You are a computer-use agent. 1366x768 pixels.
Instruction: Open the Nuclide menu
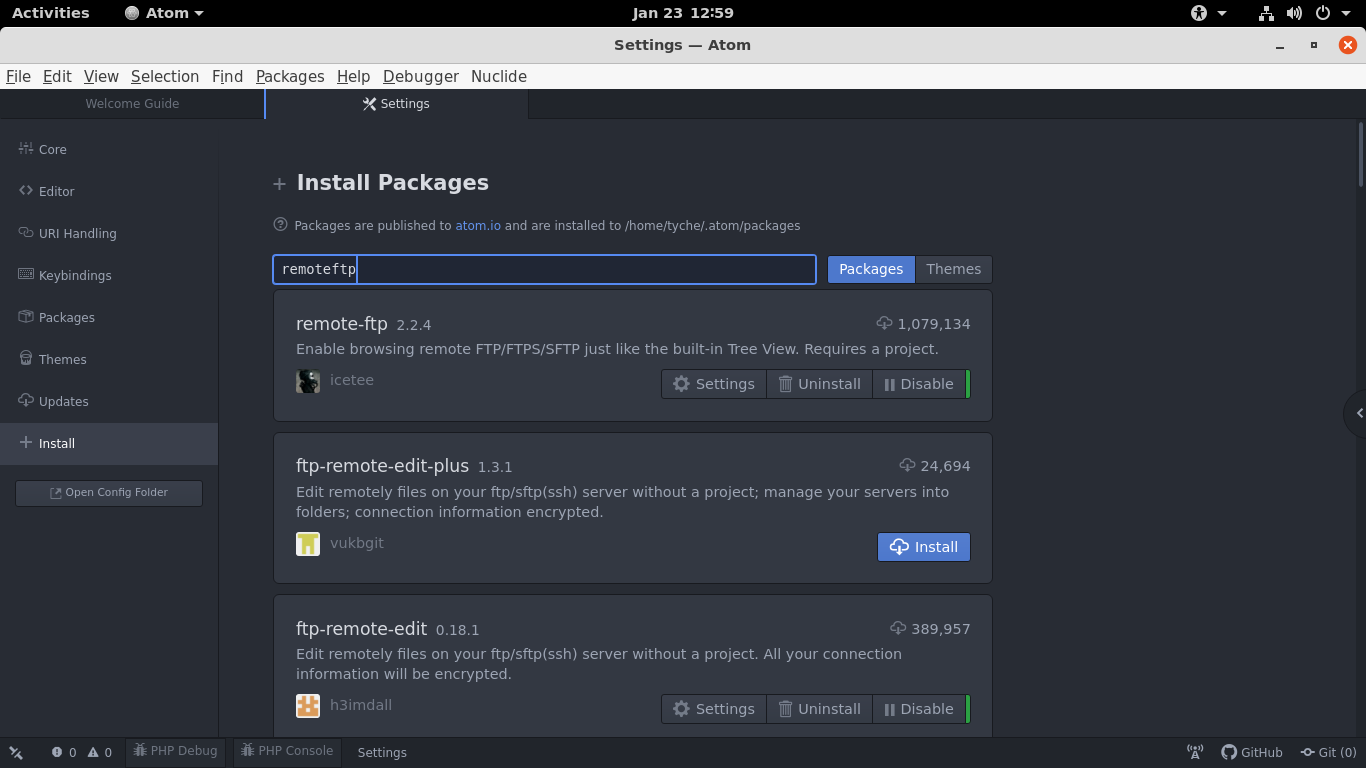498,76
